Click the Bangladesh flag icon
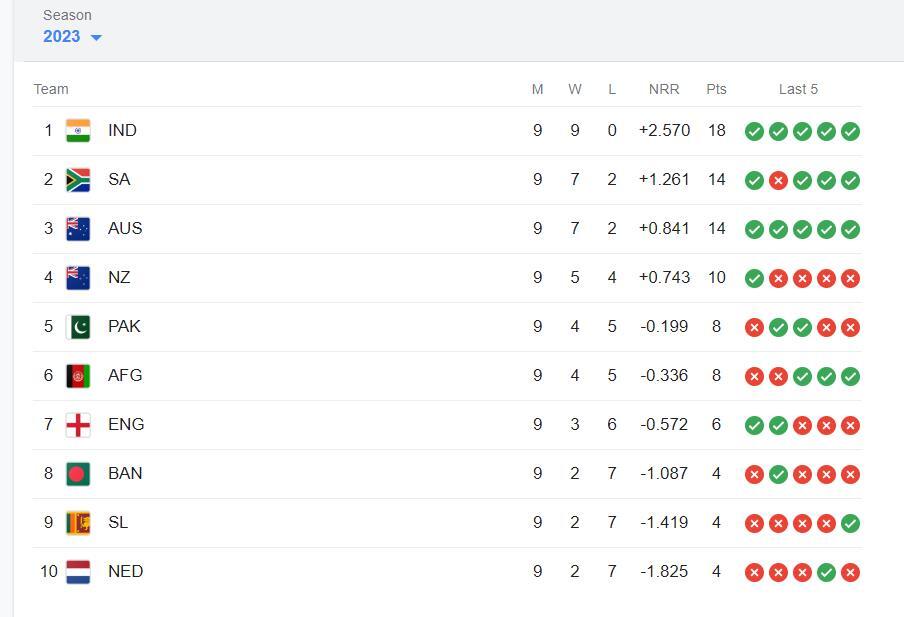This screenshot has width=904, height=617. 78,474
